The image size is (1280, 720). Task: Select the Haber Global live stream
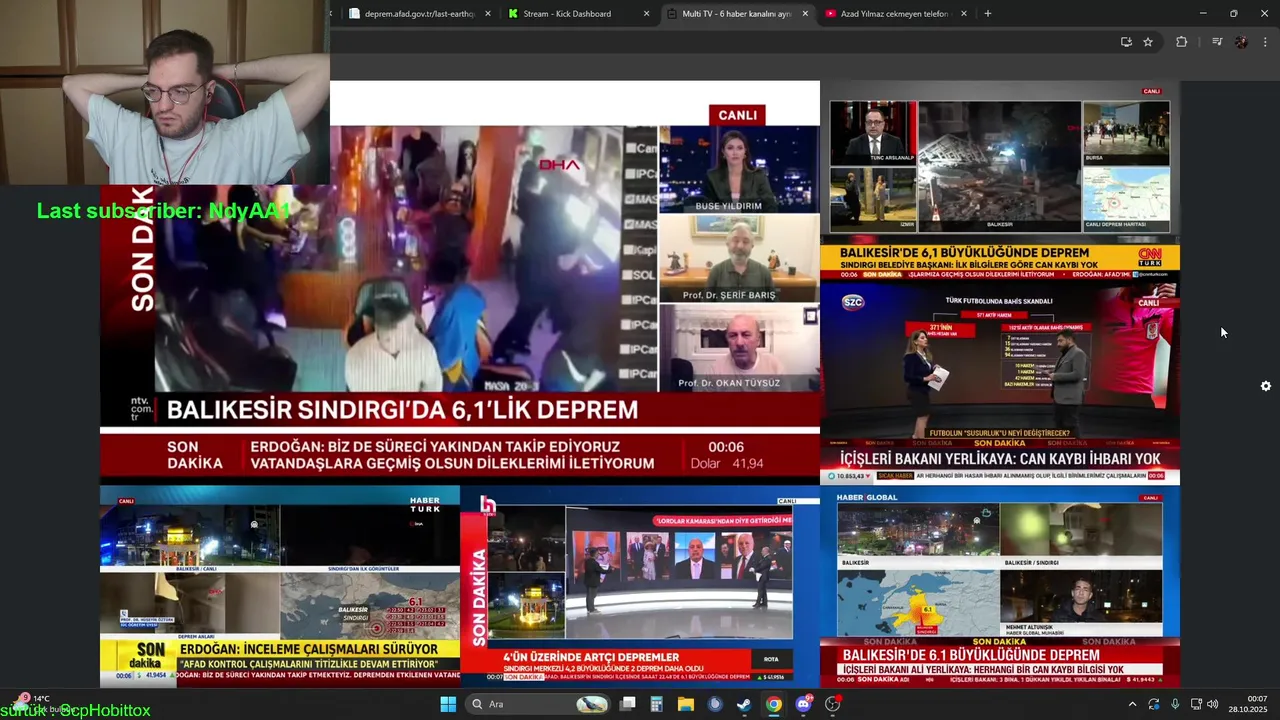[x=1000, y=587]
